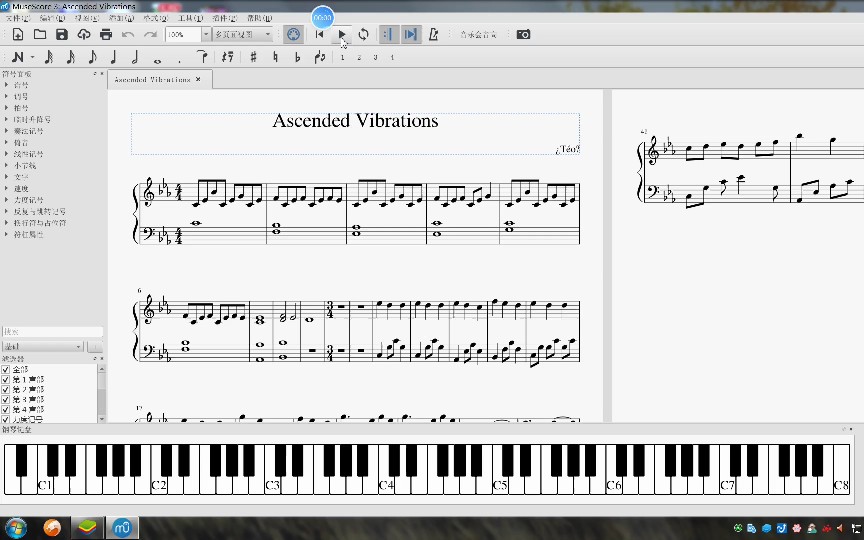
Task: Add a tie to the note
Action: pyautogui.click(x=202, y=56)
